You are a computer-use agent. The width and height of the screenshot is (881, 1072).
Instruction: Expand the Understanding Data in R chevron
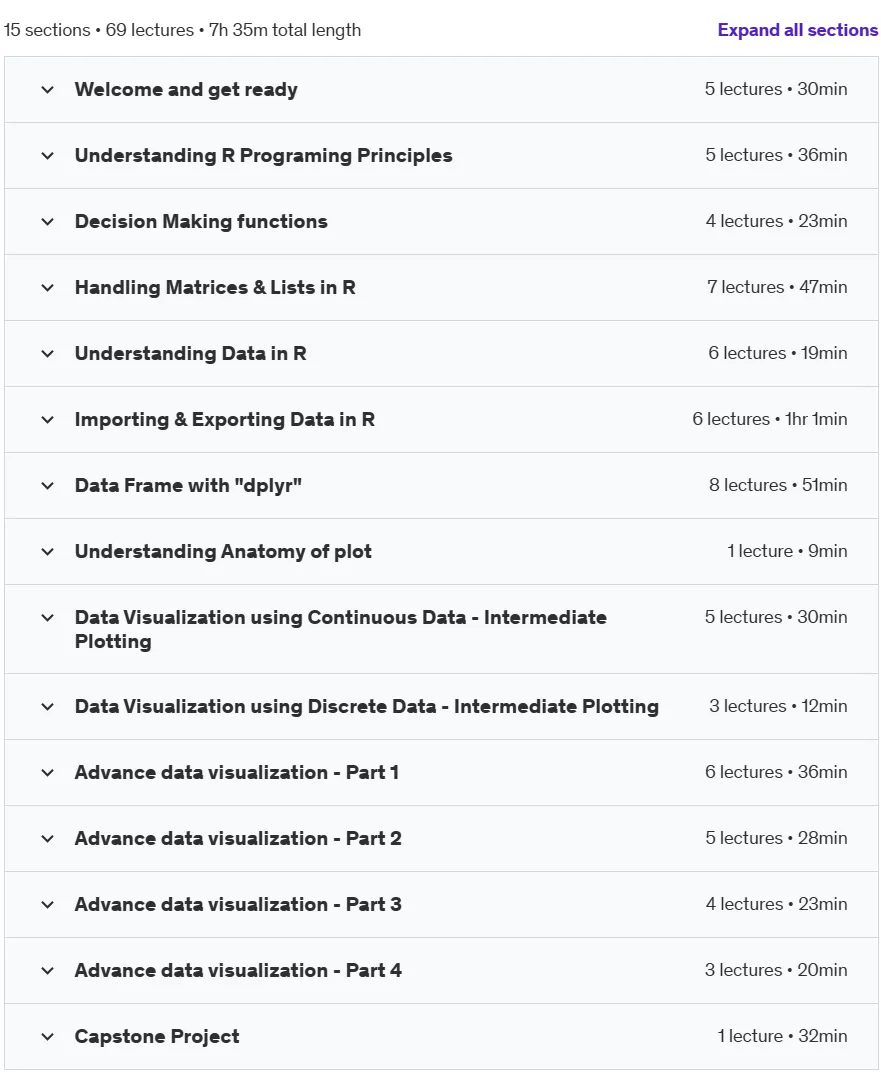tap(47, 353)
